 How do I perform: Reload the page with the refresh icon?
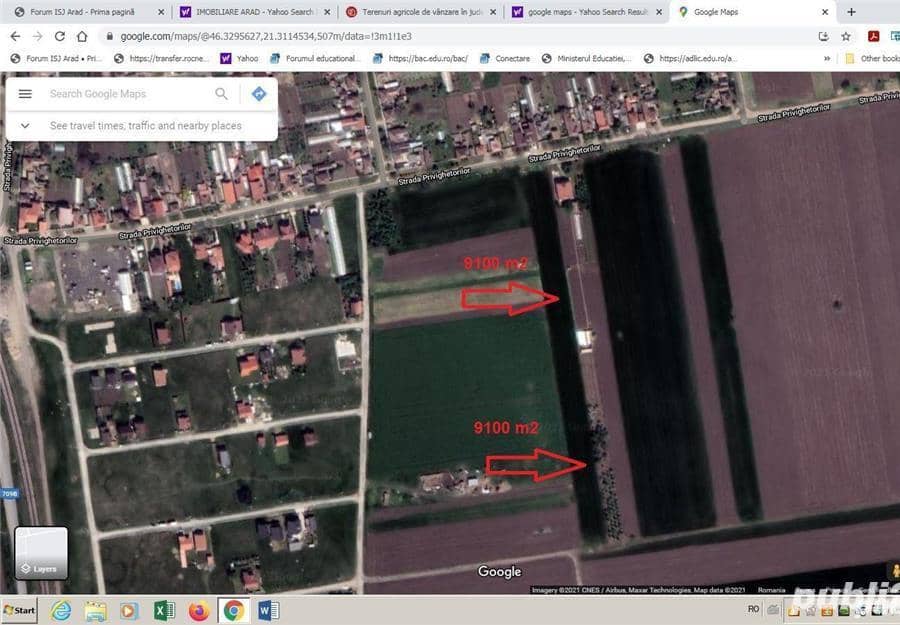point(60,36)
